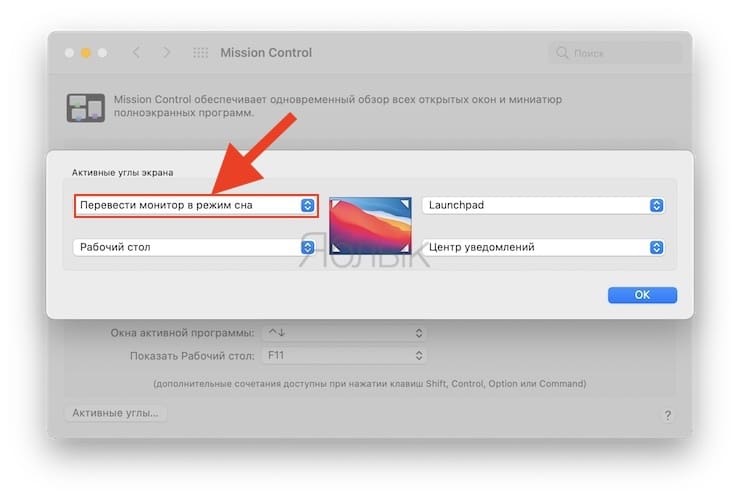The image size is (740, 499).
Task: Click the magnifier icon in search
Action: [x=562, y=53]
